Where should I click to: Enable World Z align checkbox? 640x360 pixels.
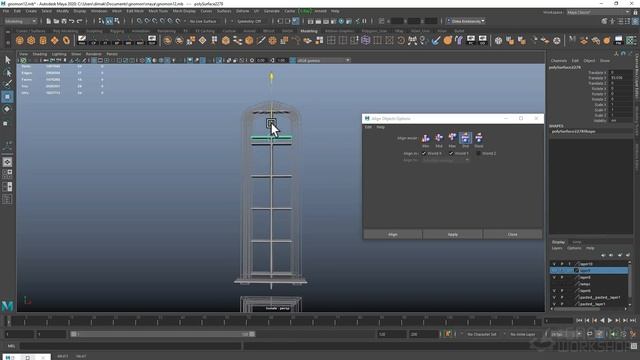478,153
